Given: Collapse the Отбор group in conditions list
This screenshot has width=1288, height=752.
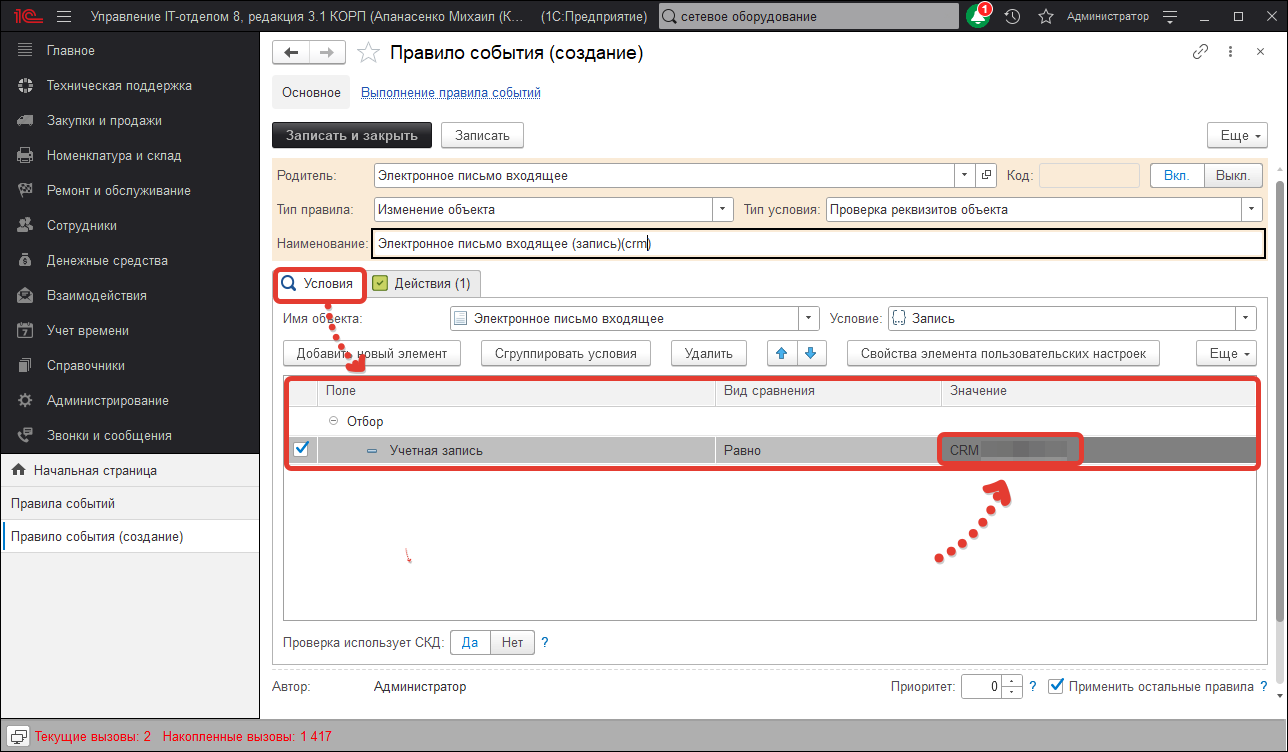Looking at the screenshot, I should click(332, 421).
